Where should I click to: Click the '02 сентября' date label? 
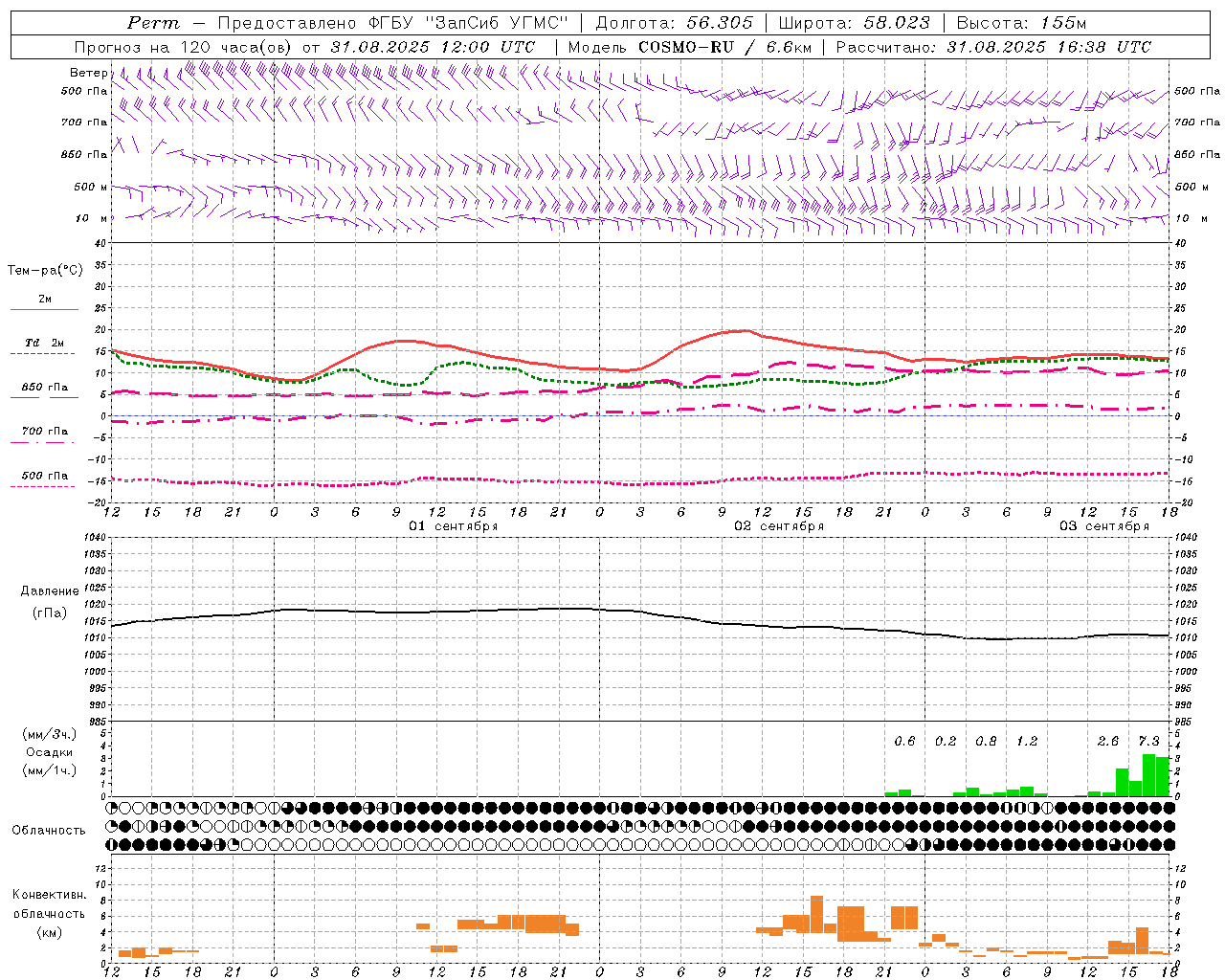point(779,526)
